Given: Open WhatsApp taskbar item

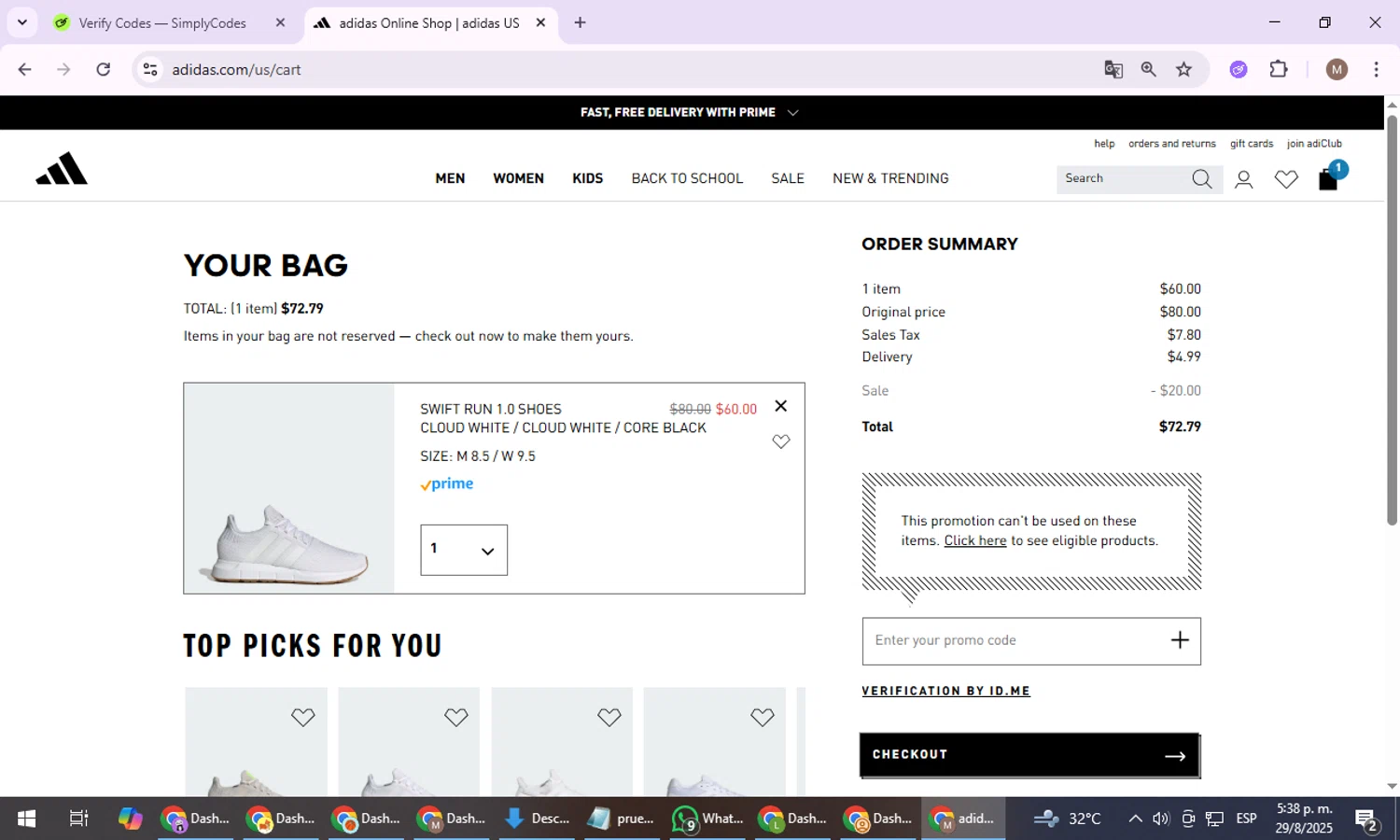Looking at the screenshot, I should coord(708,819).
